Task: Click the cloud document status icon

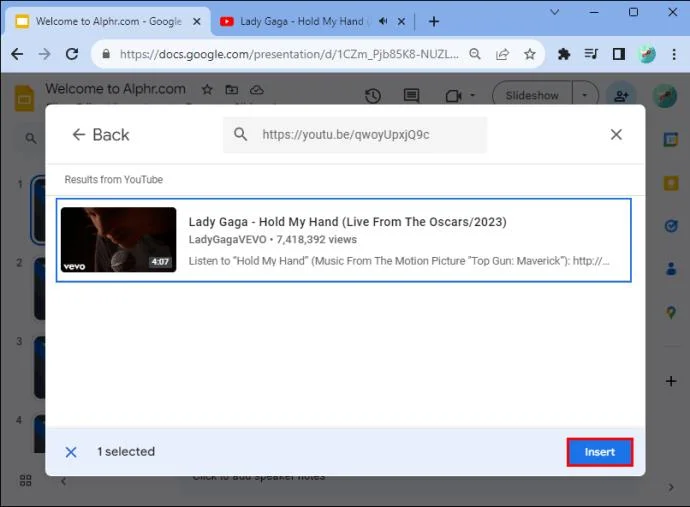Action: (257, 90)
